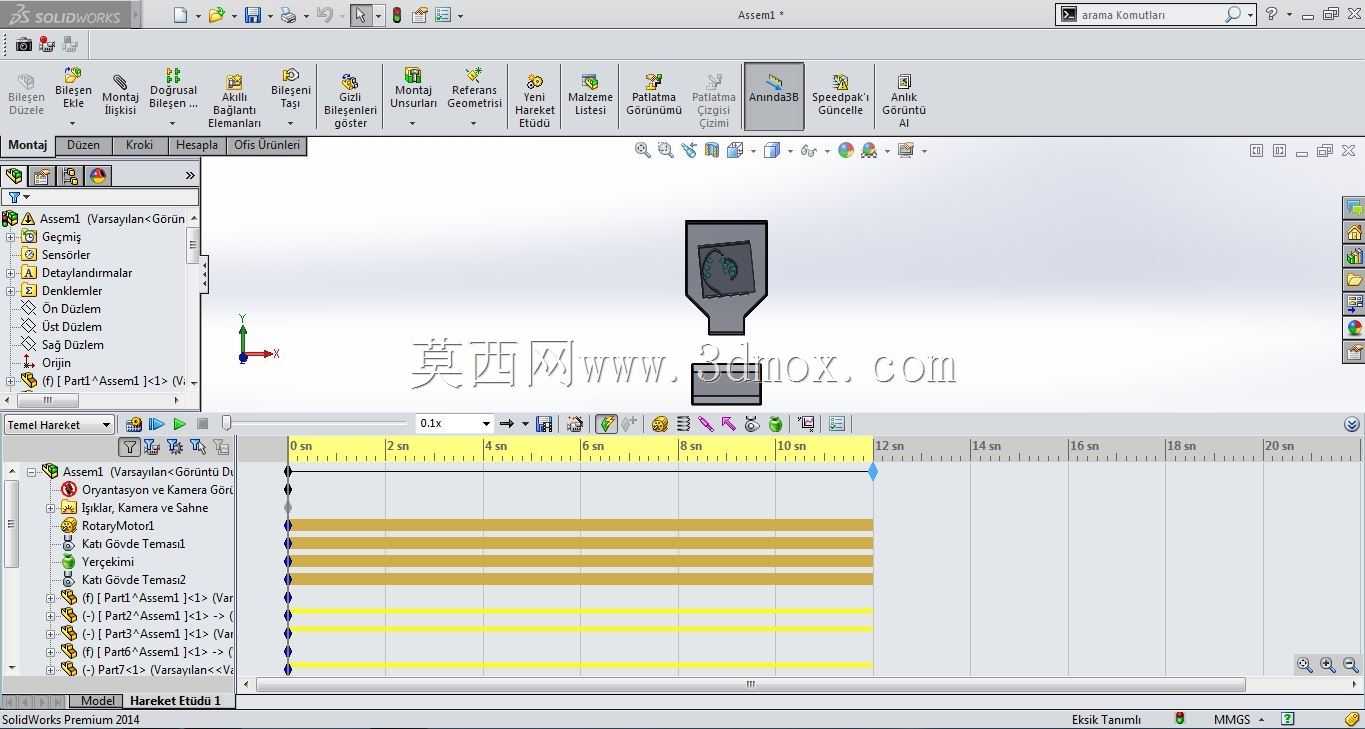
Task: Start Yeni Hareket Etüdü
Action: 534,102
